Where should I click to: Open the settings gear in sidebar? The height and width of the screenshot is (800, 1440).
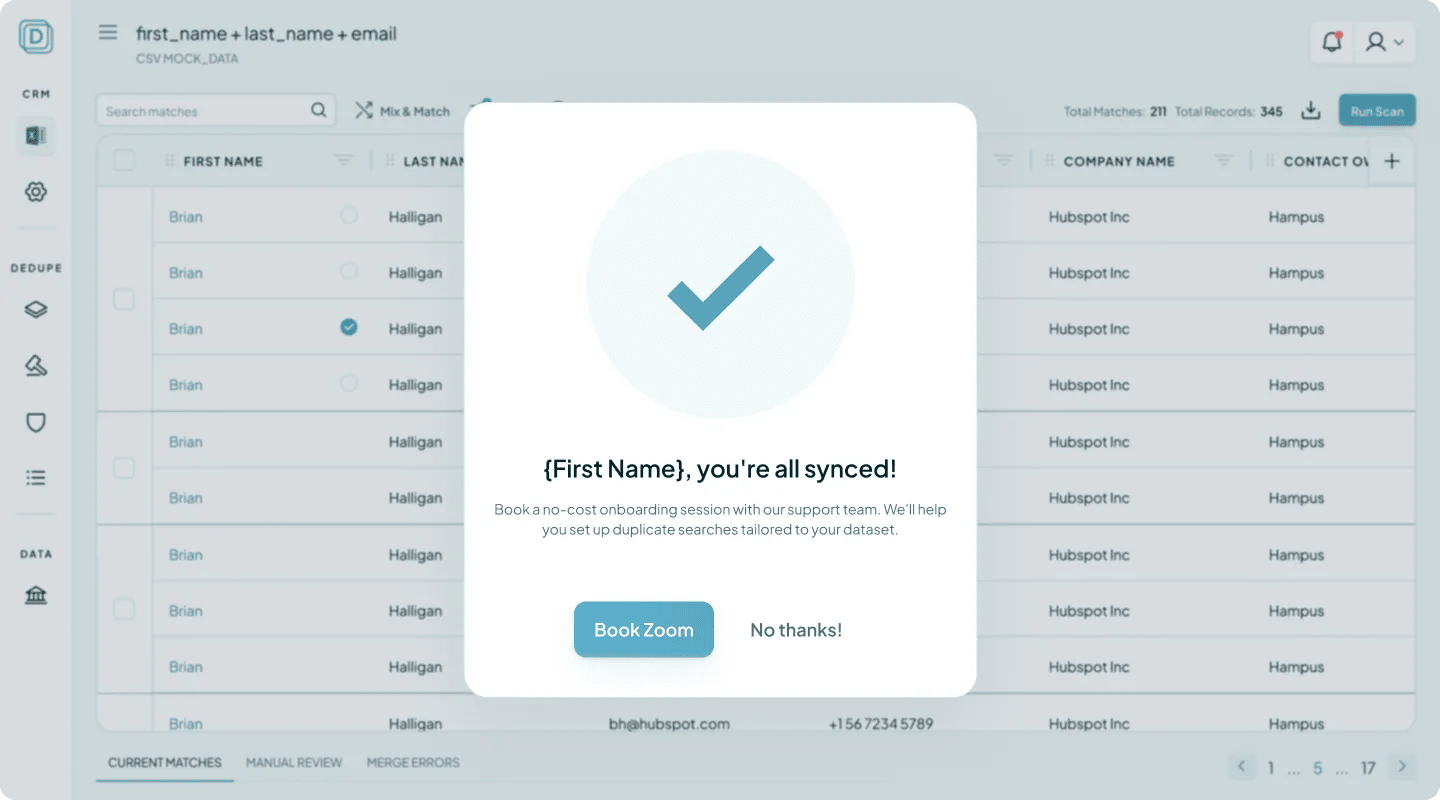click(x=36, y=192)
